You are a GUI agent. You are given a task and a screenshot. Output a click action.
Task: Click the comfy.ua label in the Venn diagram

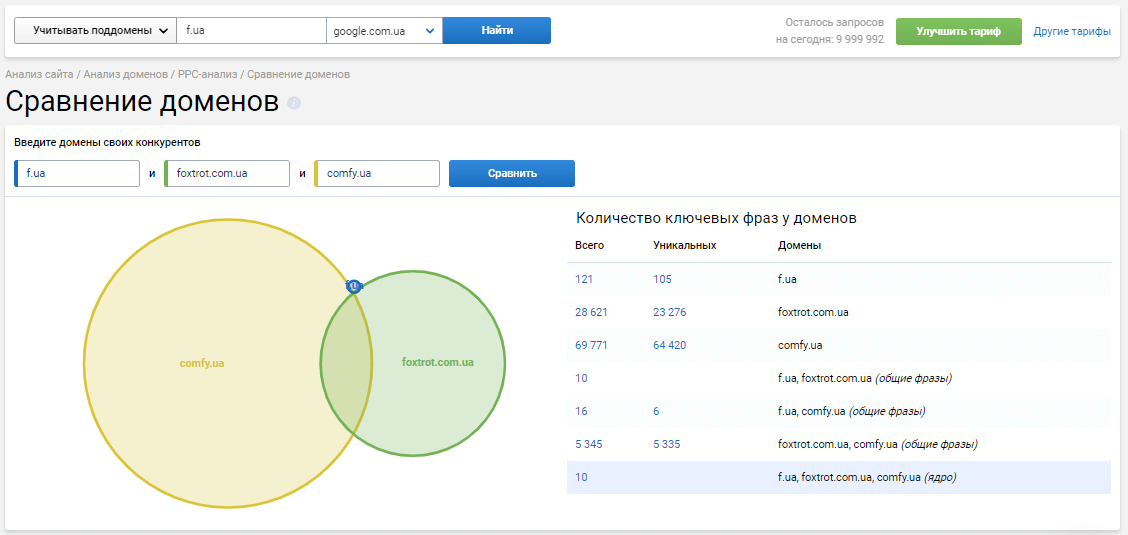click(202, 363)
